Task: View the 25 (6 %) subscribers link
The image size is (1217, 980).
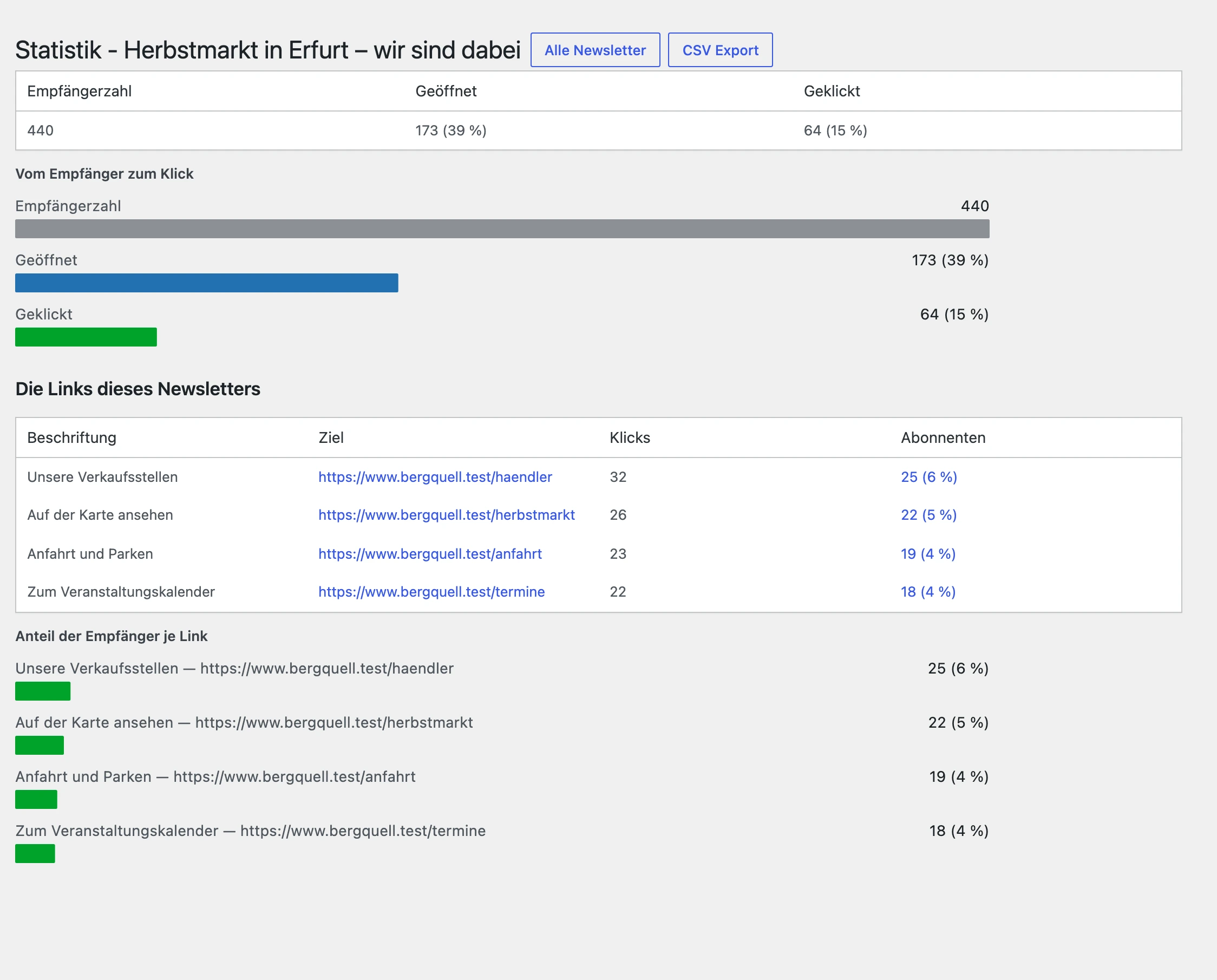Action: pos(929,477)
